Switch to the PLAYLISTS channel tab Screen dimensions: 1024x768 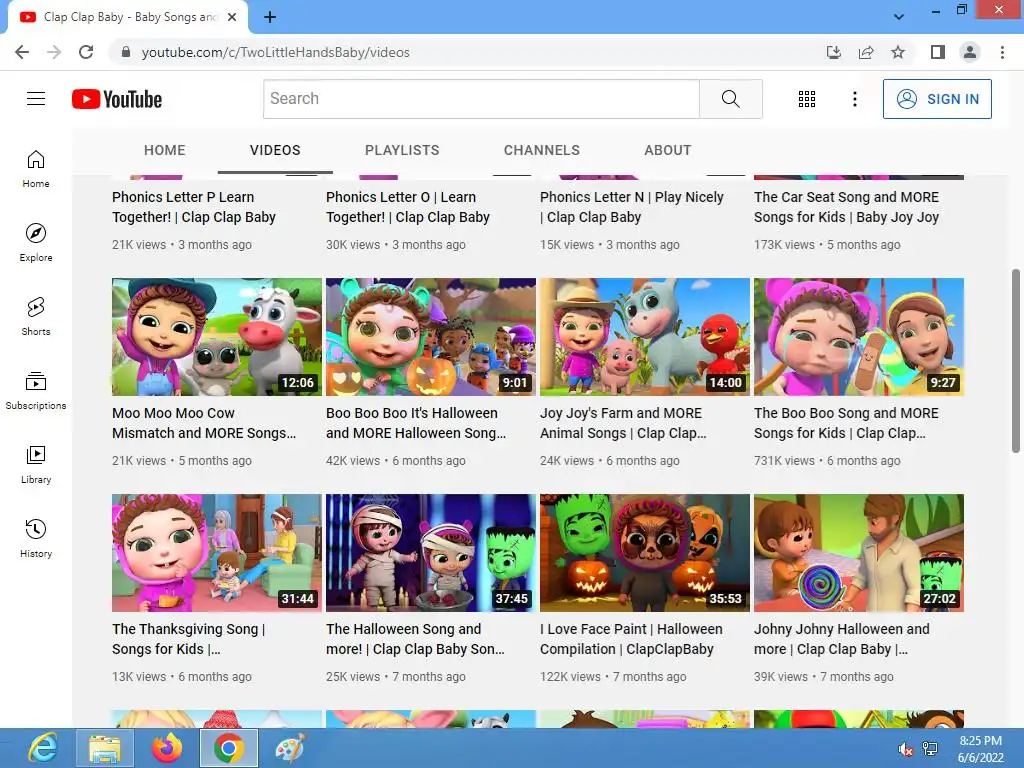click(402, 150)
